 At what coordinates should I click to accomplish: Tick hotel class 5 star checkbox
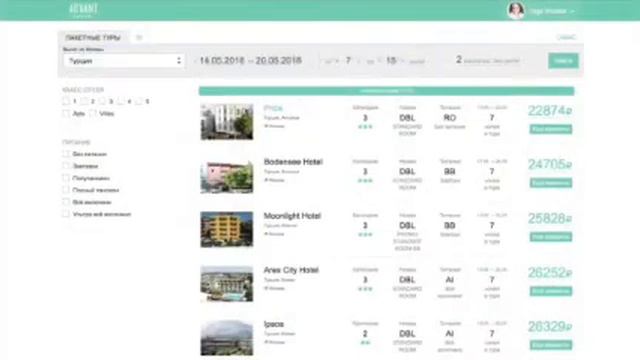click(139, 101)
